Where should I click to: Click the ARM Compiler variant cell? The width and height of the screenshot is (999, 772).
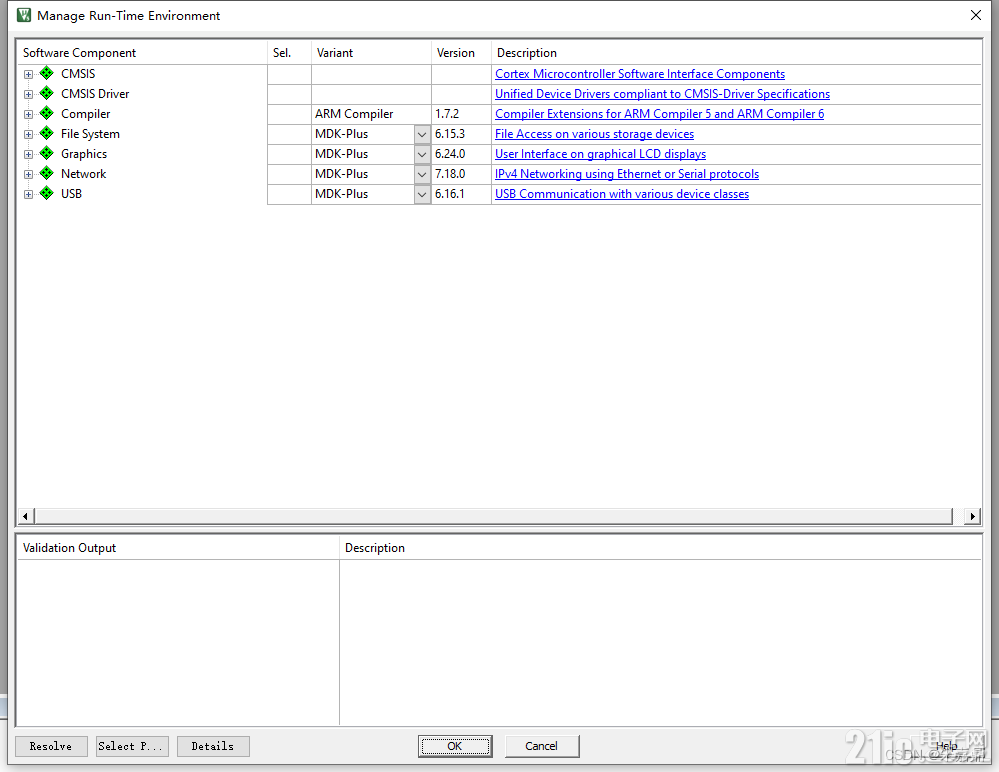click(x=371, y=114)
